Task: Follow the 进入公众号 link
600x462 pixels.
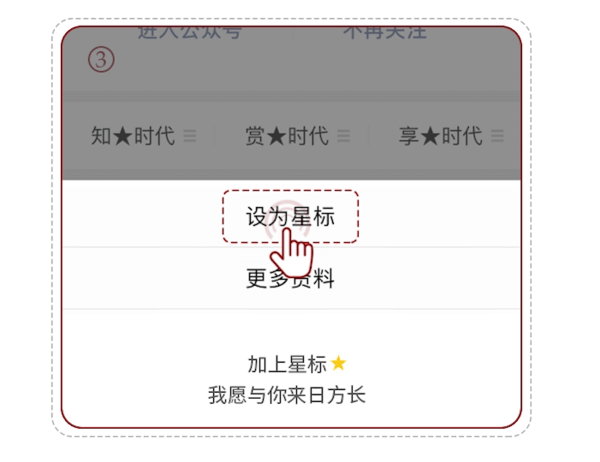Action: pos(190,32)
